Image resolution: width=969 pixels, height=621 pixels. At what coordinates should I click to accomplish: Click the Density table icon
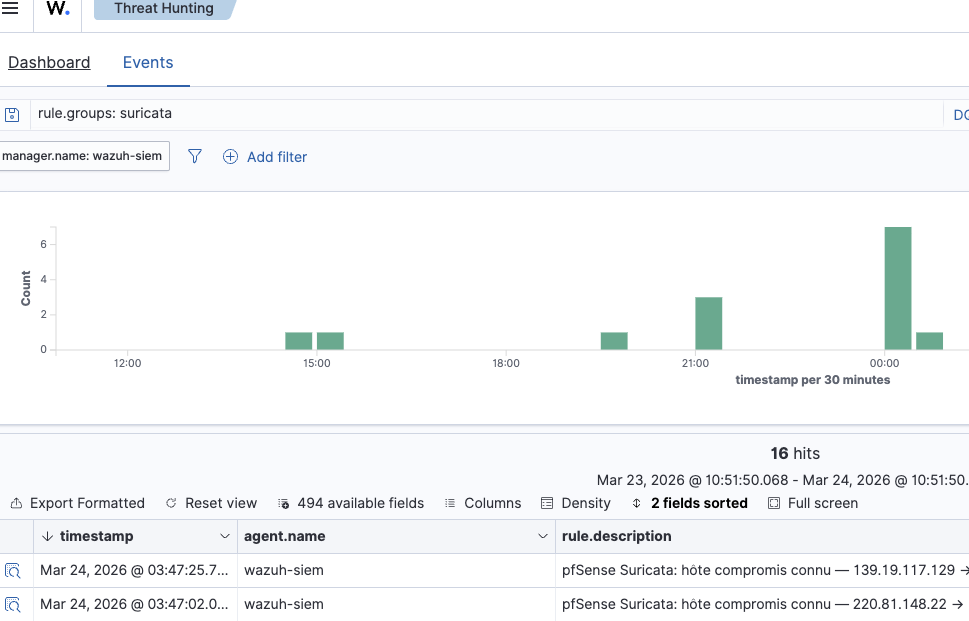point(547,504)
